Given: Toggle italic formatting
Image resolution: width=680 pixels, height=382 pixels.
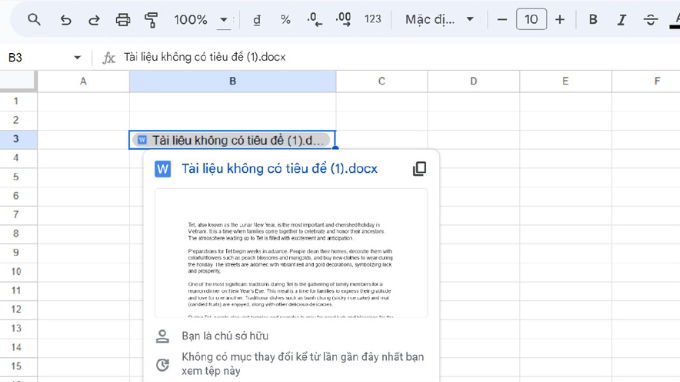Looking at the screenshot, I should tap(621, 20).
